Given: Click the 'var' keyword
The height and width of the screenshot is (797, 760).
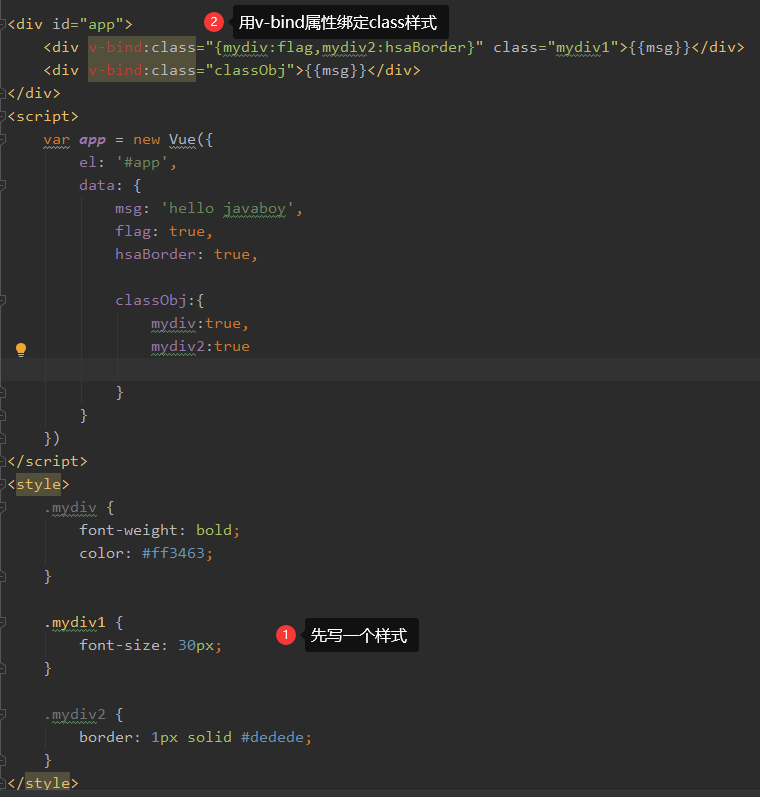Looking at the screenshot, I should 56,140.
